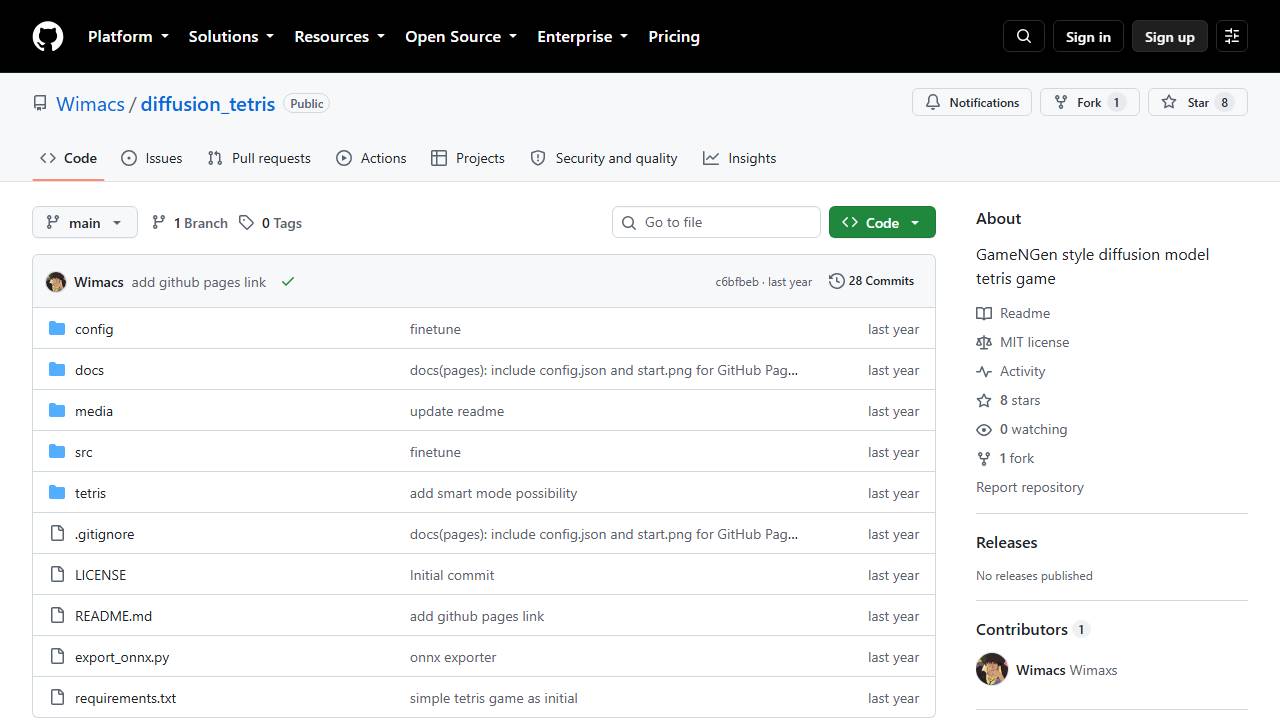Click the config folder icon
This screenshot has width=1280, height=720.
(57, 329)
